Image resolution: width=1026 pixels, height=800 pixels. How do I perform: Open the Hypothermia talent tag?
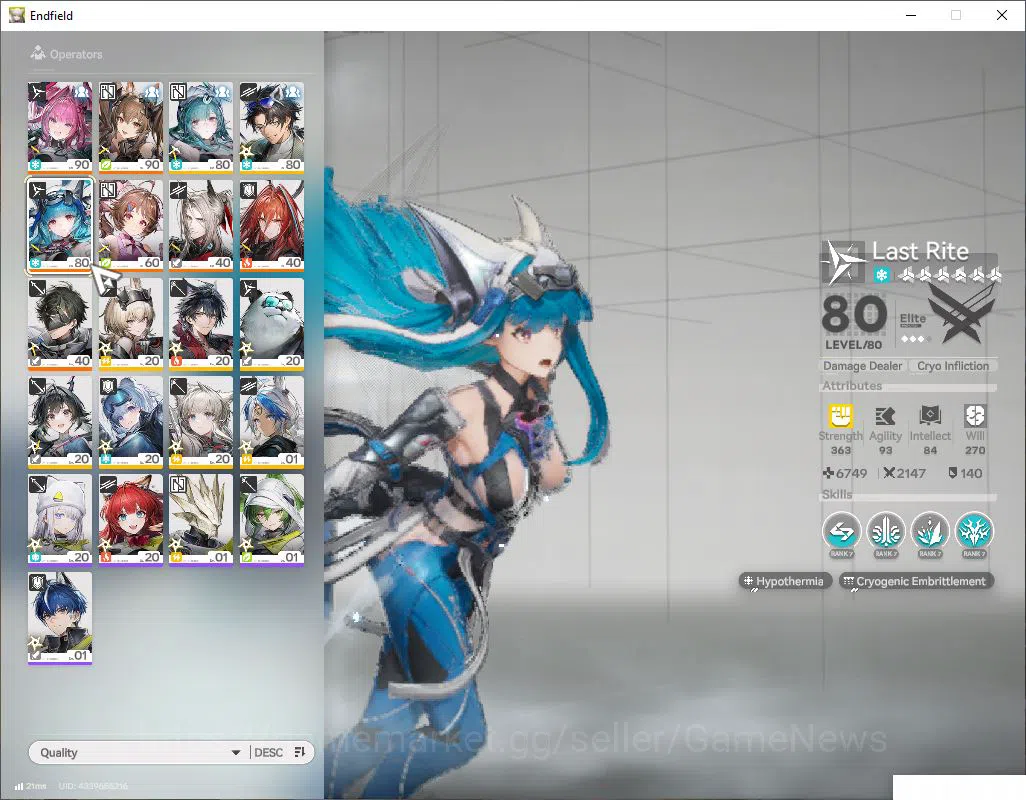tap(785, 581)
